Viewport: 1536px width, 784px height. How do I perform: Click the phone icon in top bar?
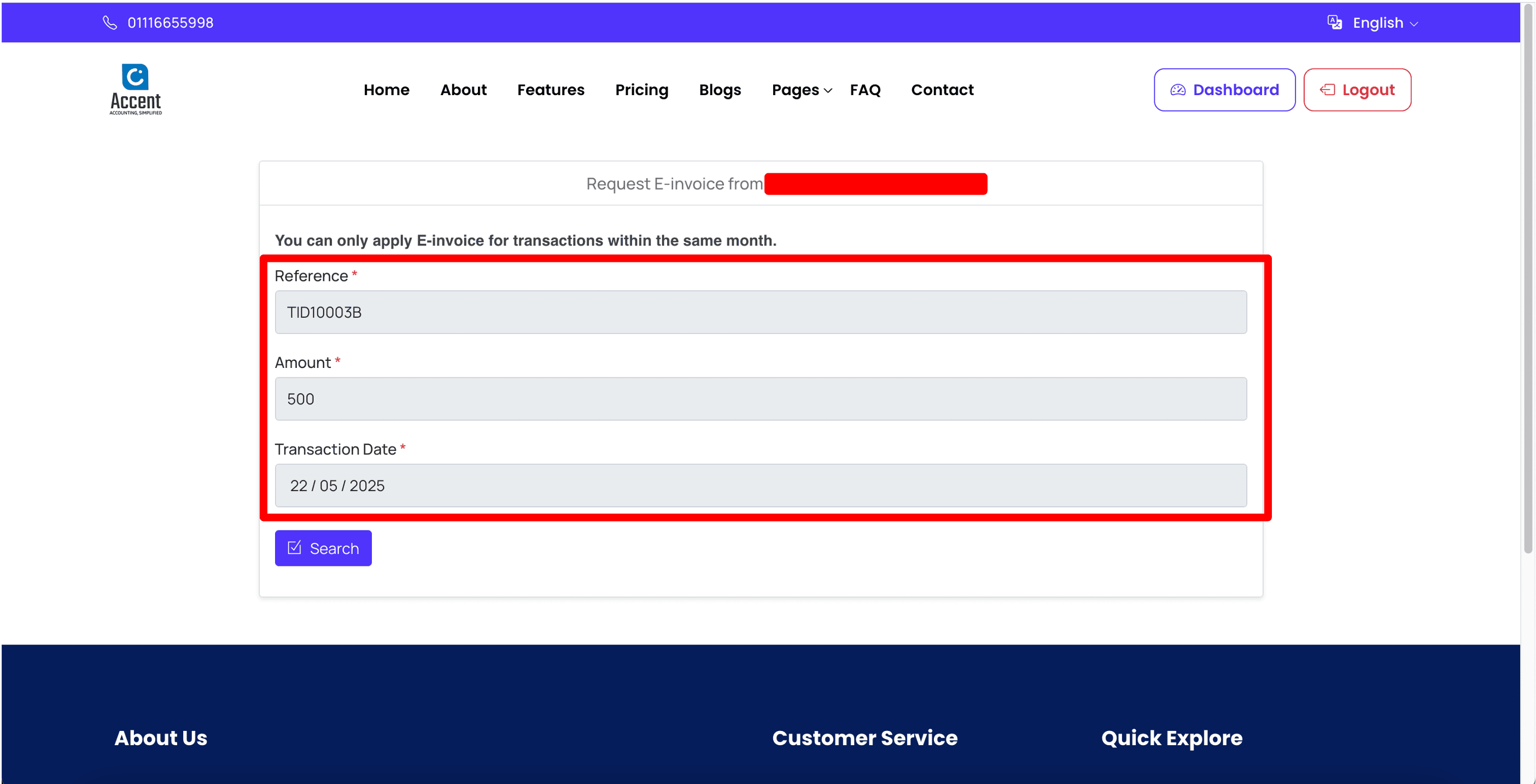(x=110, y=22)
